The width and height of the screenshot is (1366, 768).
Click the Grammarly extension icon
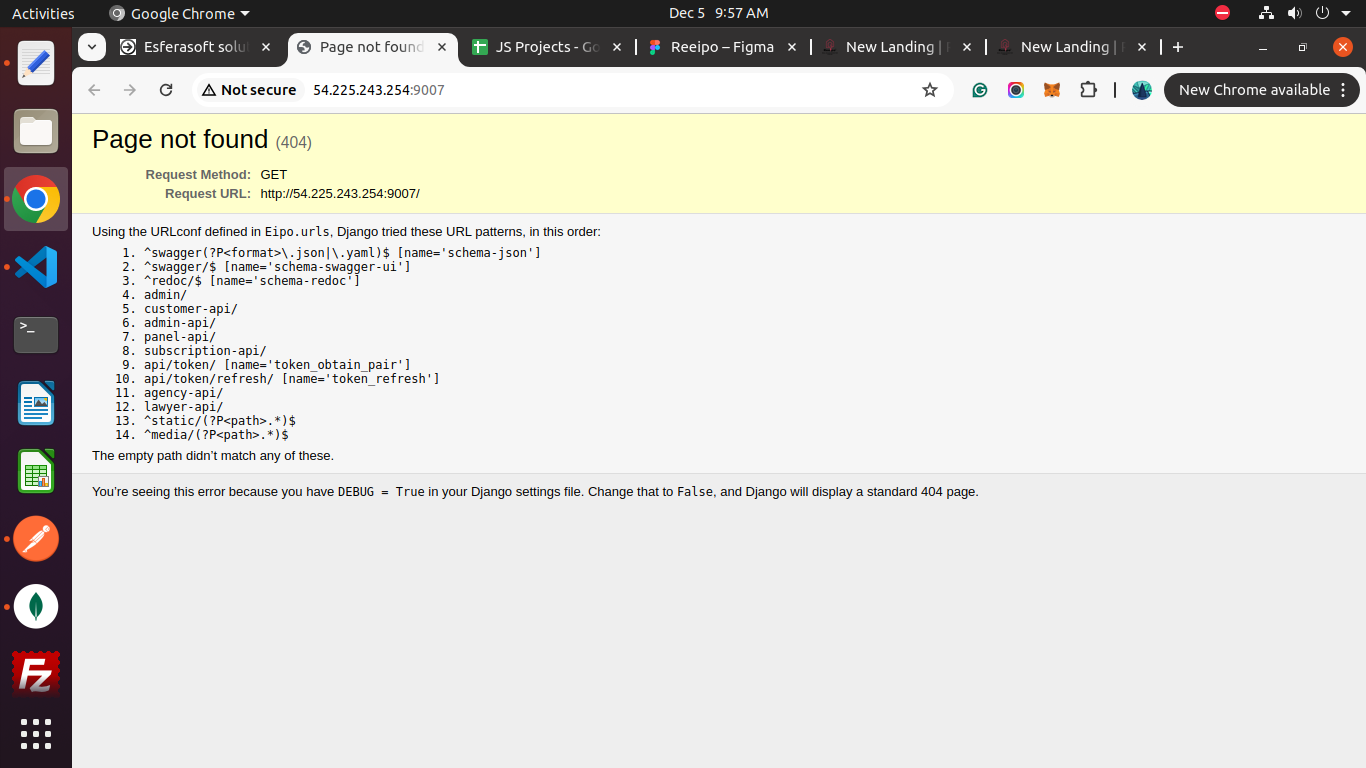[x=980, y=90]
